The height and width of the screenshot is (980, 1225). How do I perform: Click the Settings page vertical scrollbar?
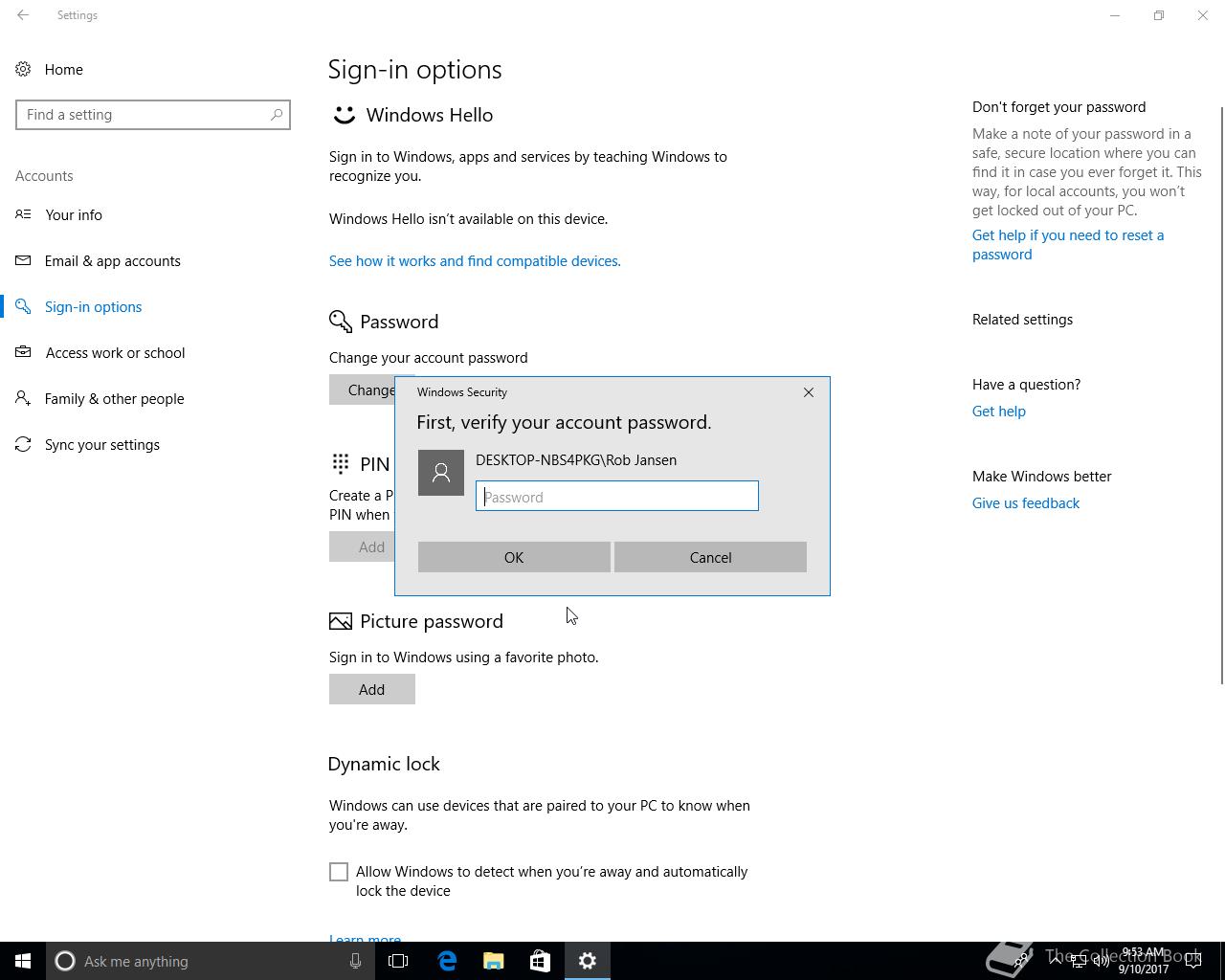(1220, 394)
